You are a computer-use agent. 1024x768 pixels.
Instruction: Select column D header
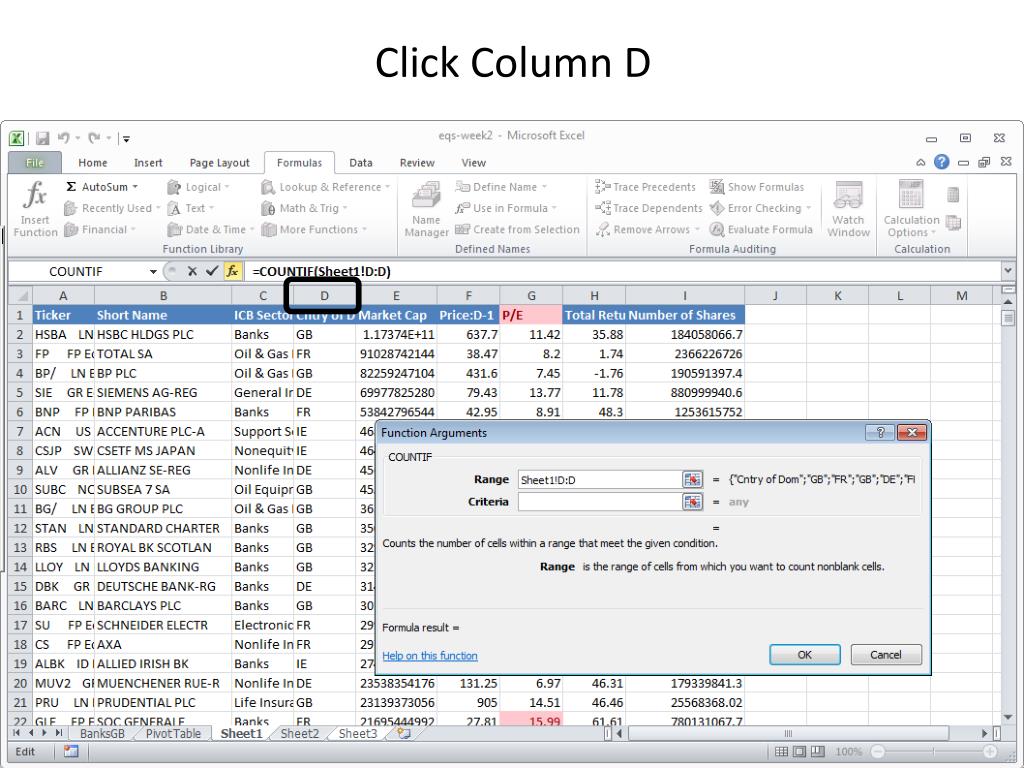pos(324,296)
